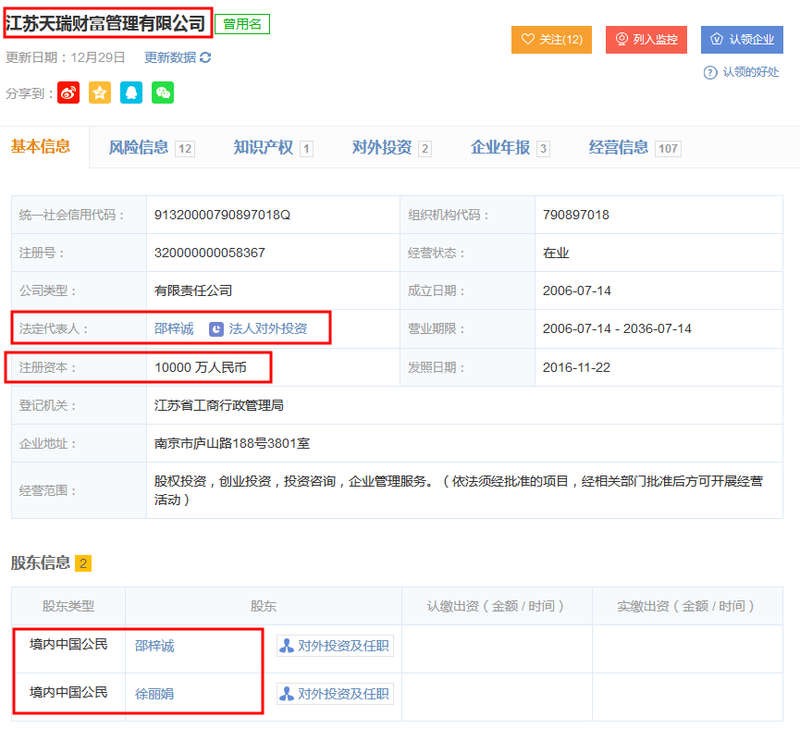Image resolution: width=800 pixels, height=729 pixels.
Task: Click the 股东信息 section heading
Action: (40, 563)
